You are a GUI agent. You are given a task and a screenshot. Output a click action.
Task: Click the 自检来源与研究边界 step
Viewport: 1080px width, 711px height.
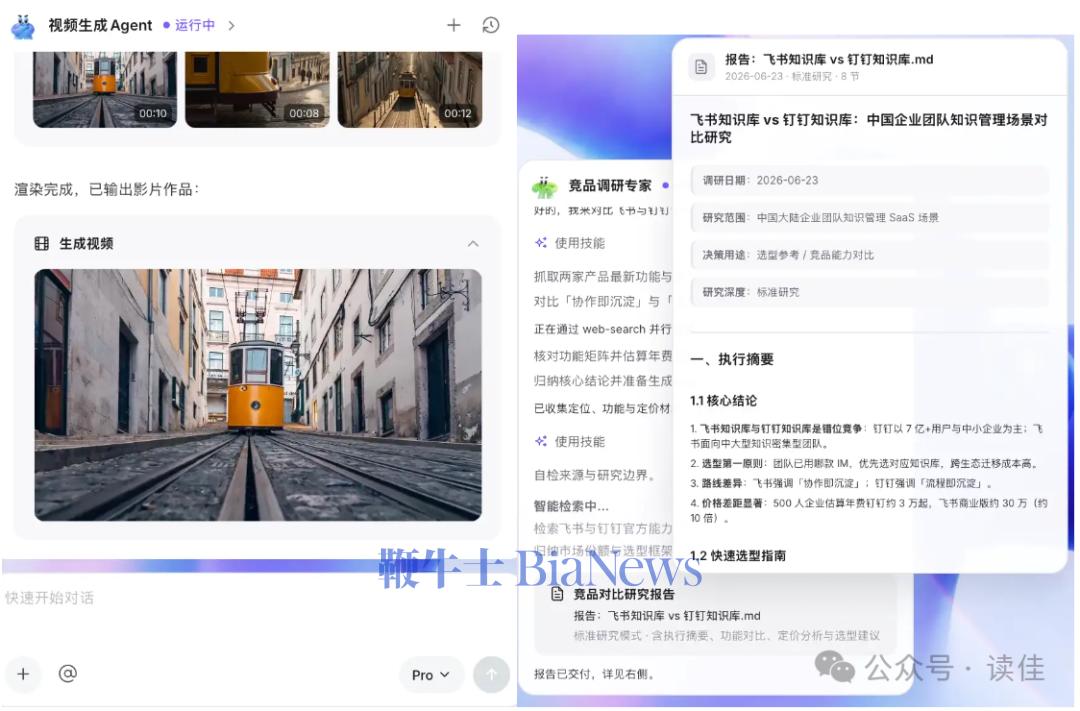[594, 475]
